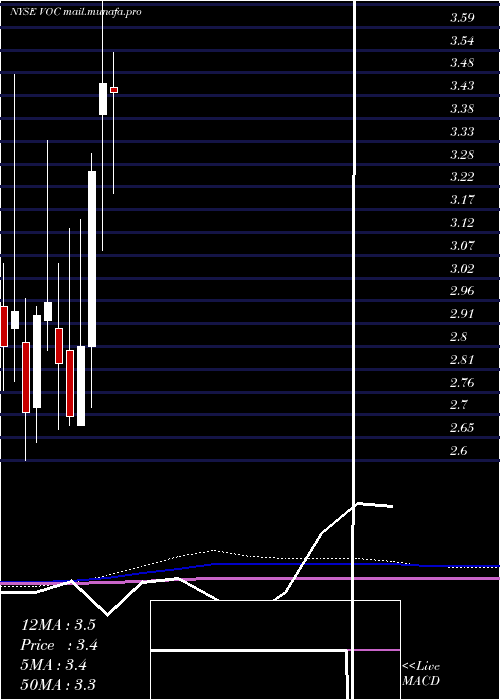Viewport: 500px width, 700px height.
Task: Click the 2.81 price axis label
Action: 462,360
